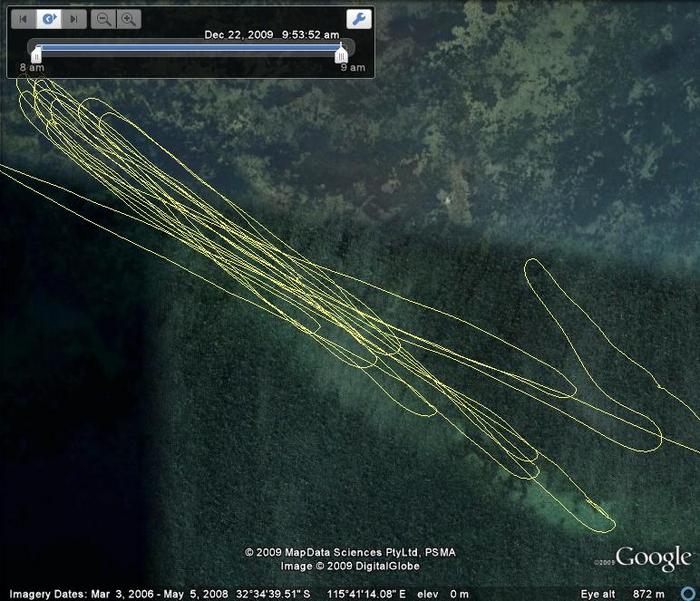Image resolution: width=700 pixels, height=601 pixels.
Task: Click the 8 am time label
Action: click(32, 67)
